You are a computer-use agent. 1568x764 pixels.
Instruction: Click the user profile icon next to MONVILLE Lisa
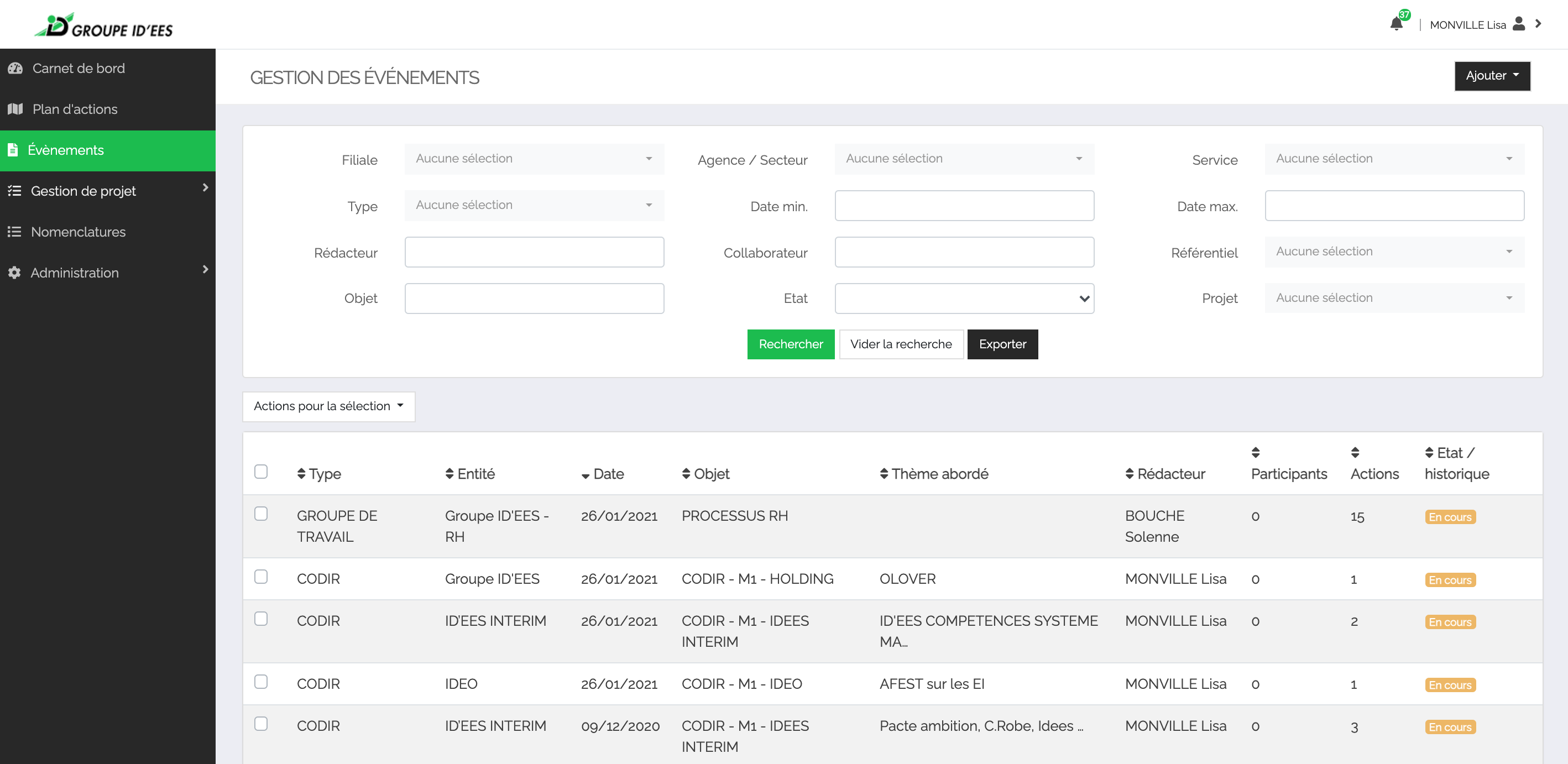coord(1519,24)
